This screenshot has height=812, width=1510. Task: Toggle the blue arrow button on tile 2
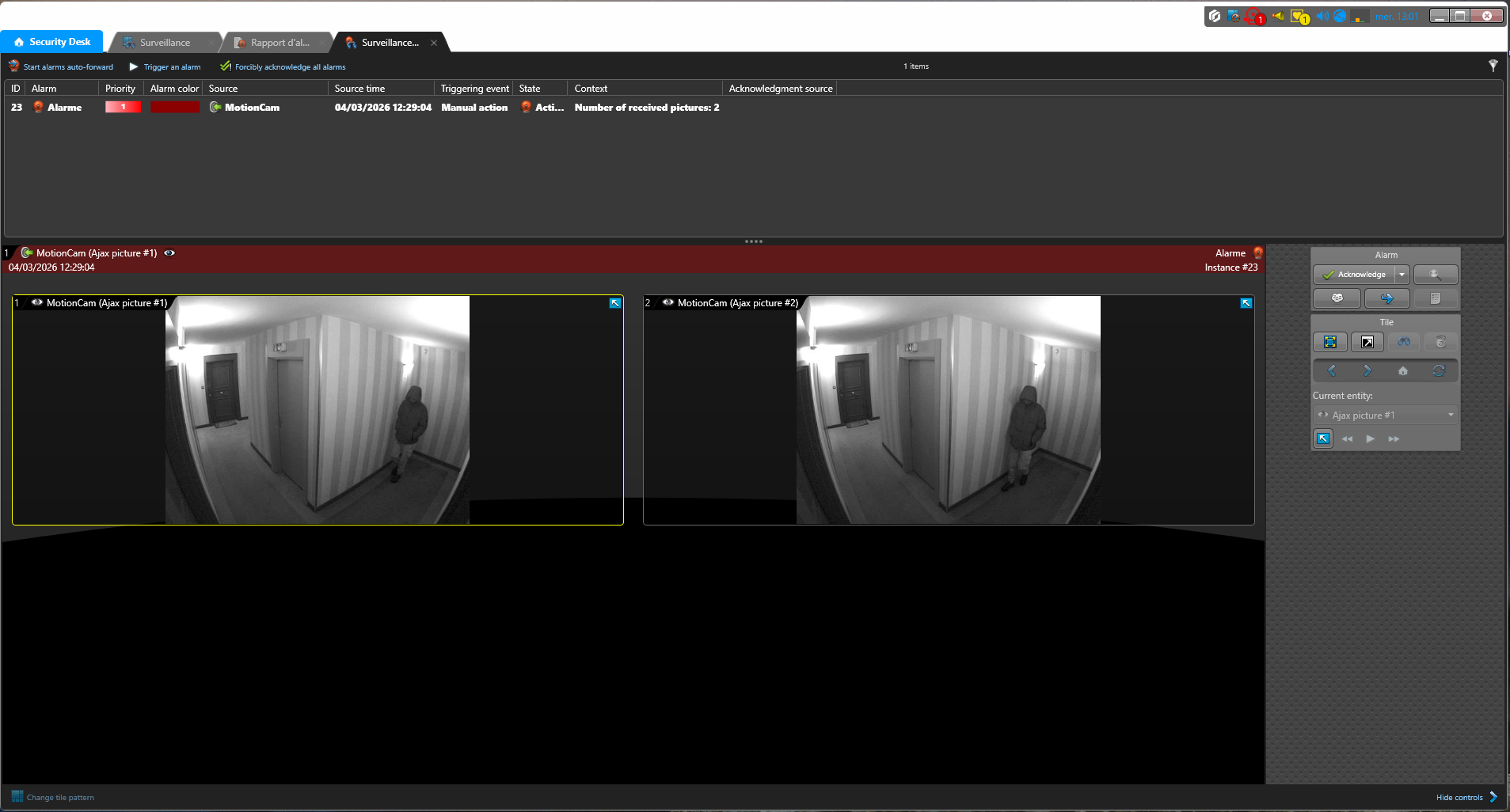1246,303
